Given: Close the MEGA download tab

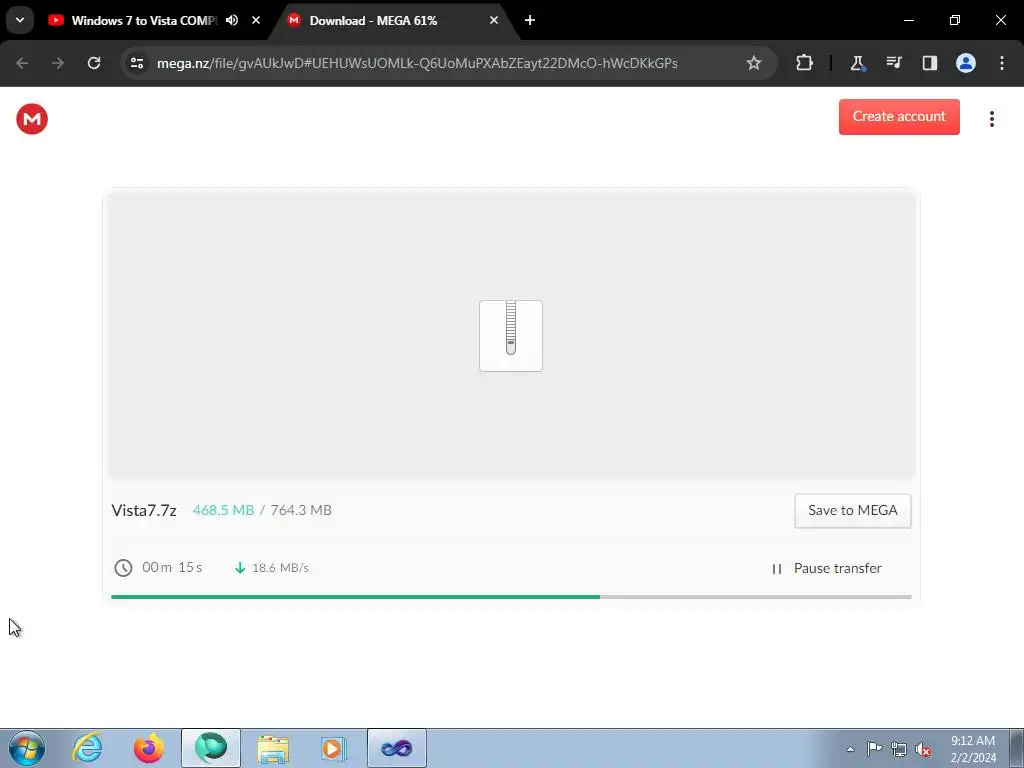Looking at the screenshot, I should click(x=494, y=20).
